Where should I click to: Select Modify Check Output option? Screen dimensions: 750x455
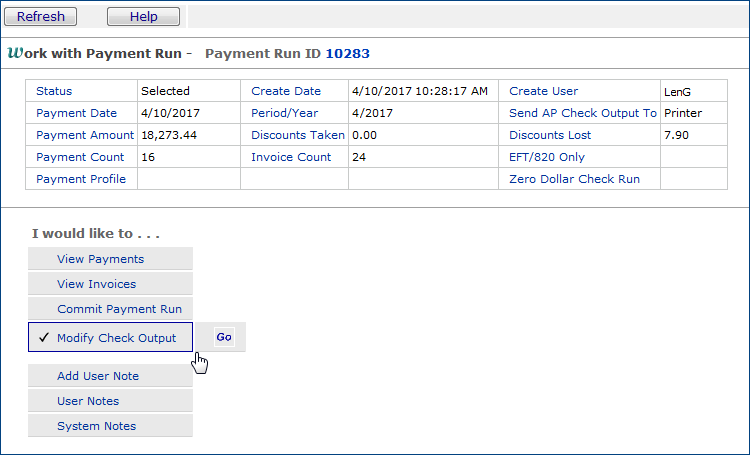coord(116,338)
